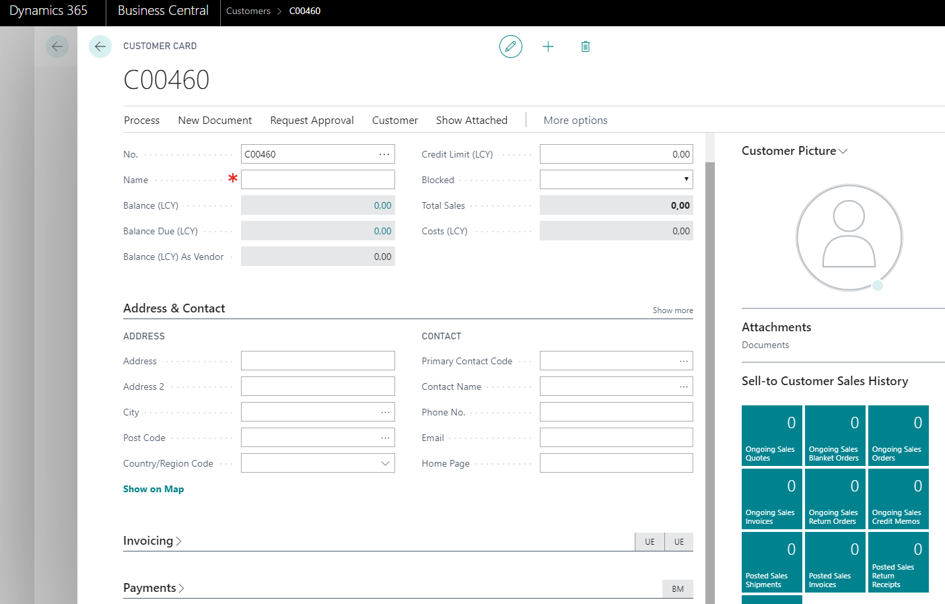Click the pencil edit icon
Screen dimensions: 945x604
(x=510, y=46)
